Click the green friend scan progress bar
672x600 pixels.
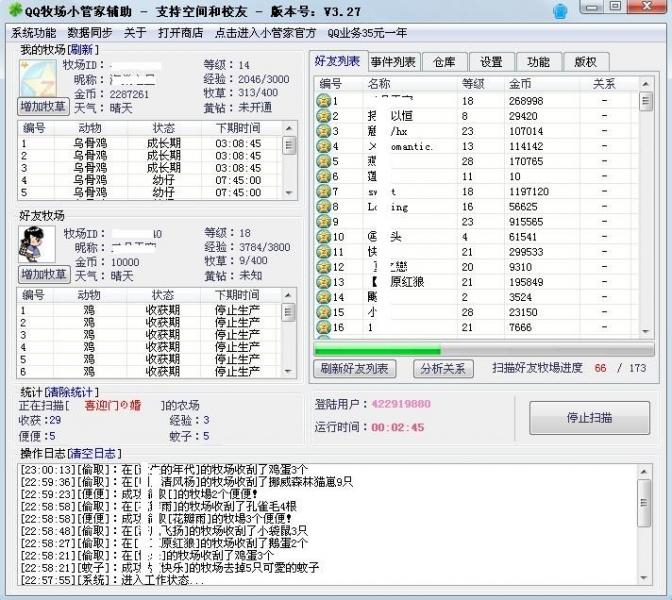click(x=483, y=350)
